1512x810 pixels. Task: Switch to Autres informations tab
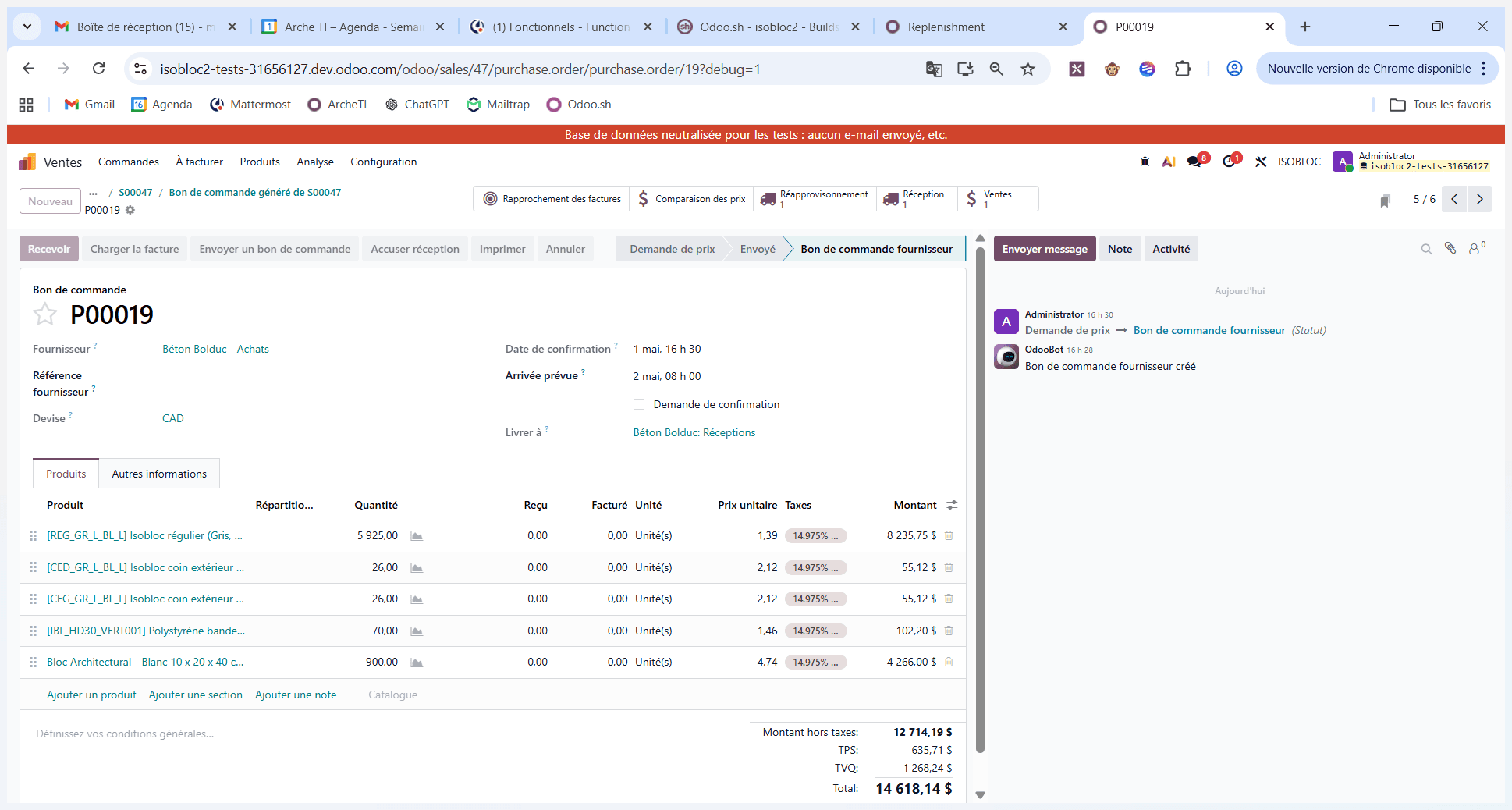coord(159,474)
